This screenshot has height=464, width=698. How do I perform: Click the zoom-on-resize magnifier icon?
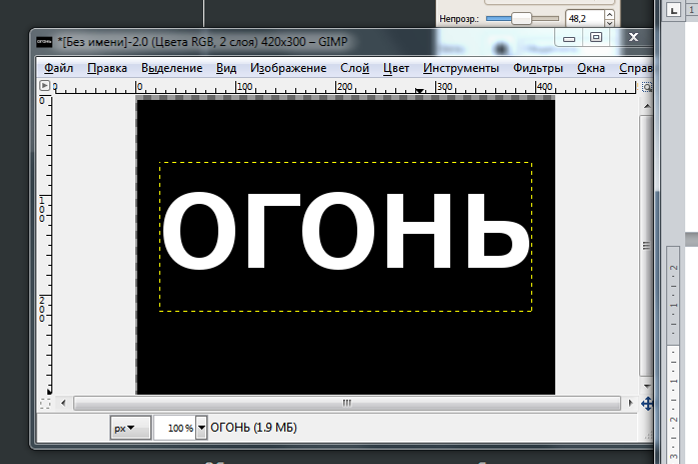[647, 87]
